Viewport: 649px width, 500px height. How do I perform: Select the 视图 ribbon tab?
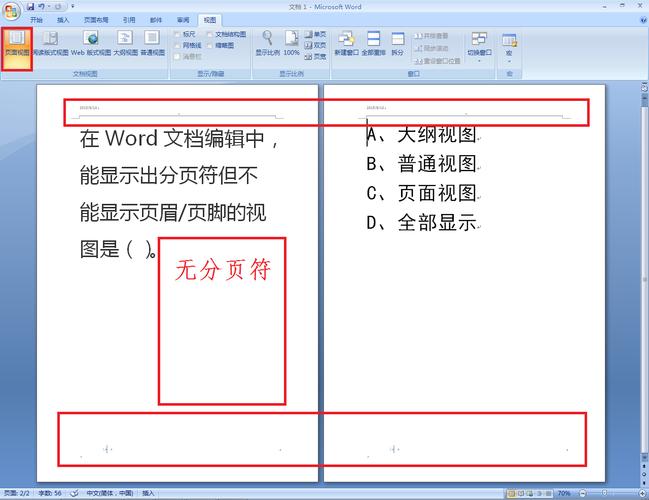[x=210, y=20]
